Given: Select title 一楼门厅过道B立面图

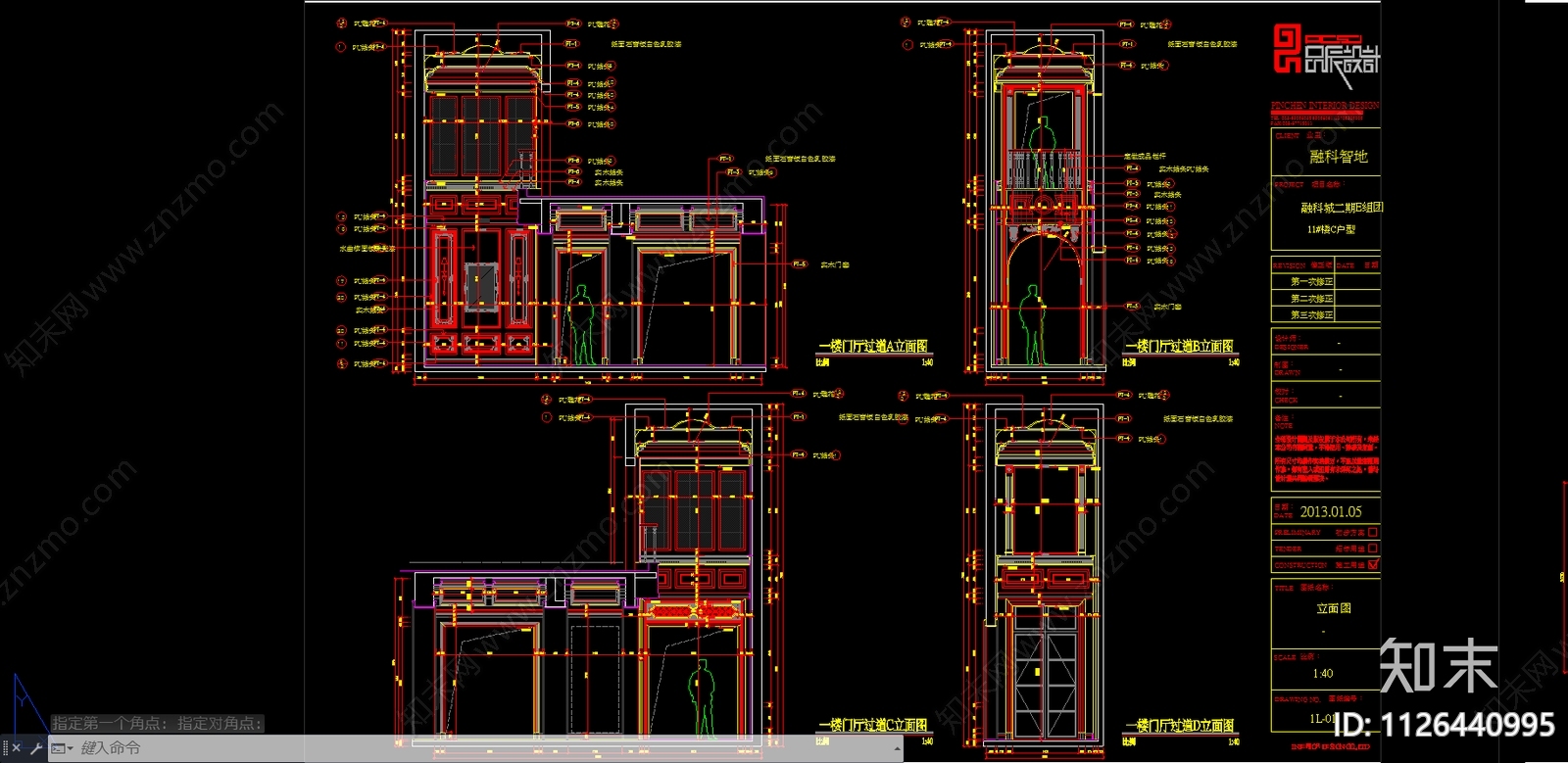Looking at the screenshot, I should coord(1179,347).
